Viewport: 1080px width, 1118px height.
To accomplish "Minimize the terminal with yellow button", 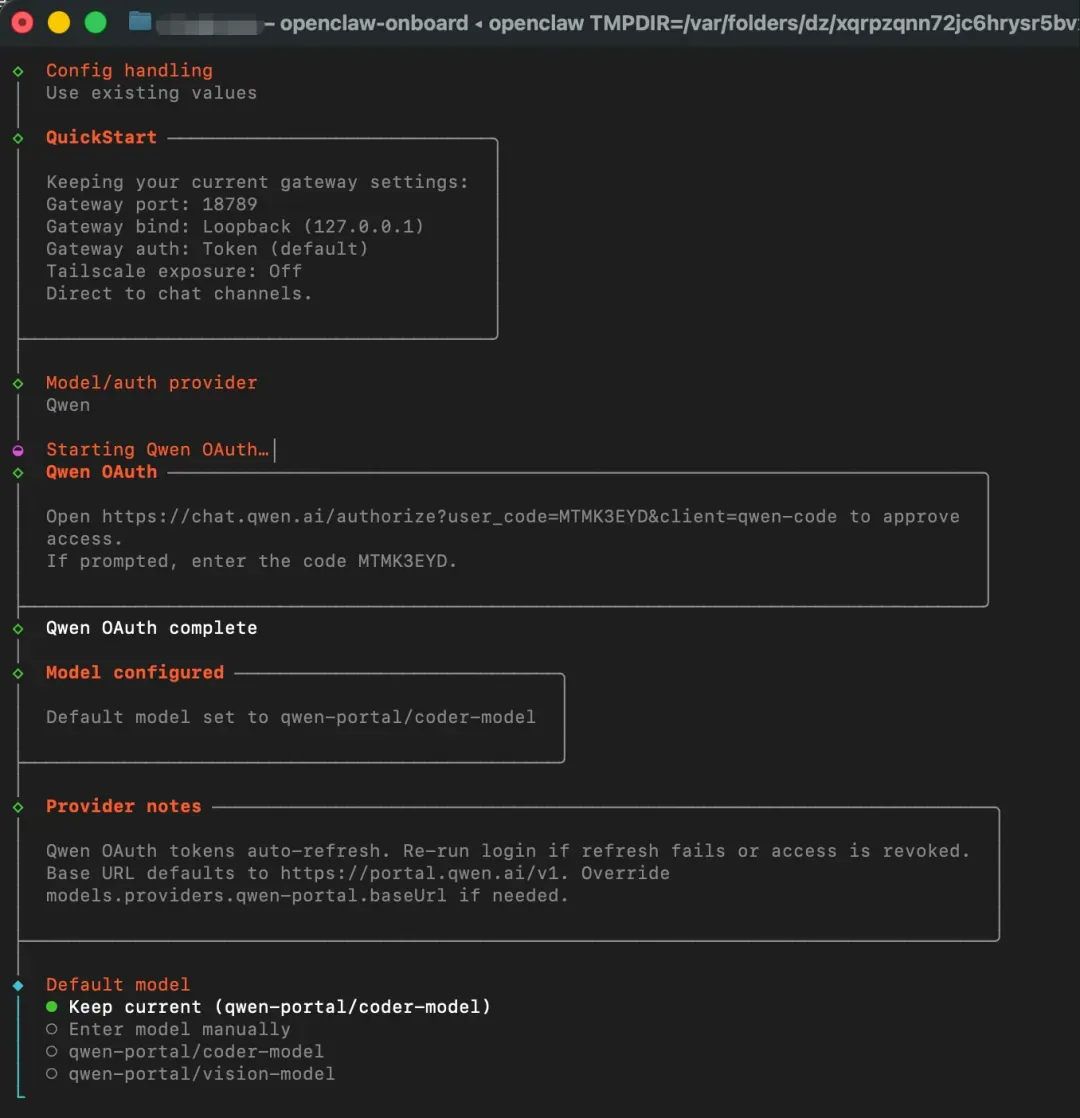I will coord(58,23).
